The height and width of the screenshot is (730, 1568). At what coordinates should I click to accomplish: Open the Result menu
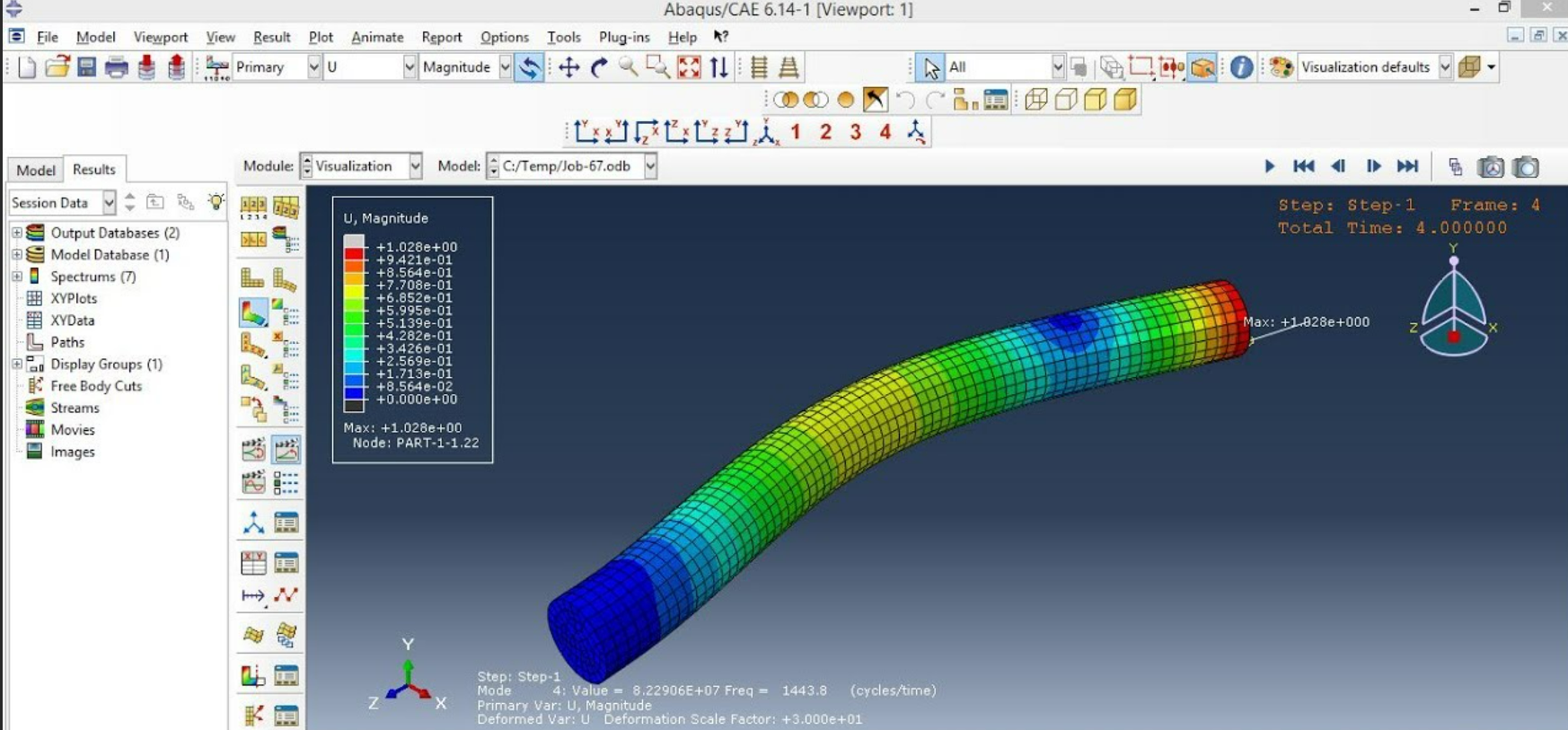[x=271, y=37]
